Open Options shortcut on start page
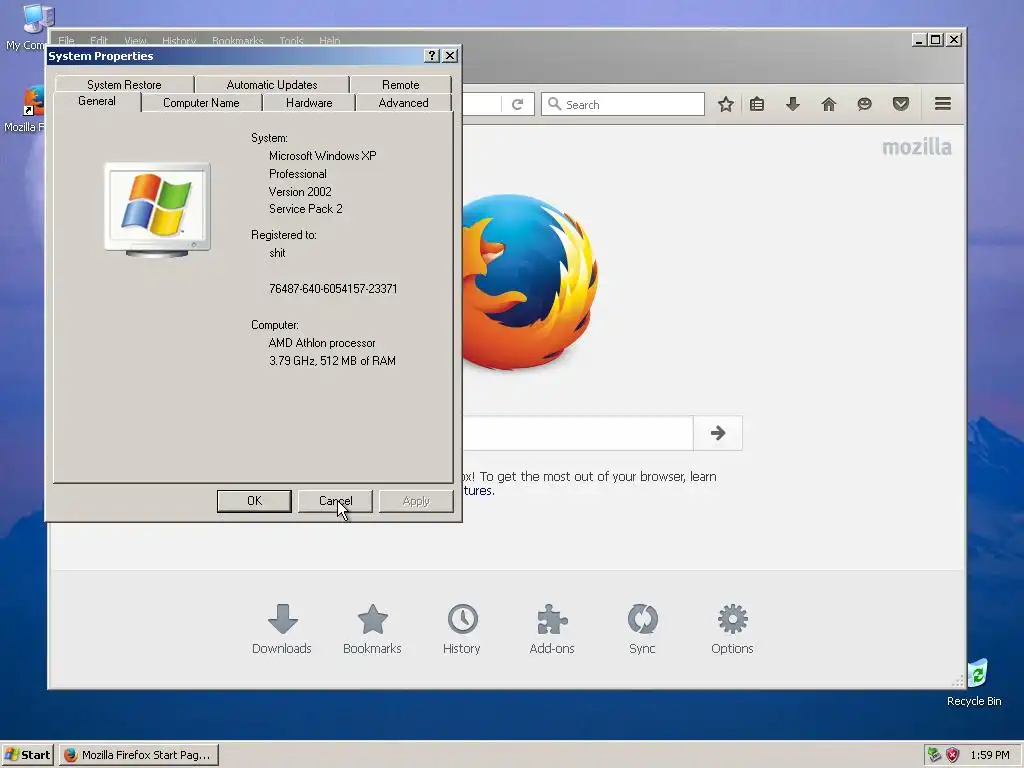Viewport: 1024px width, 768px height. 732,629
